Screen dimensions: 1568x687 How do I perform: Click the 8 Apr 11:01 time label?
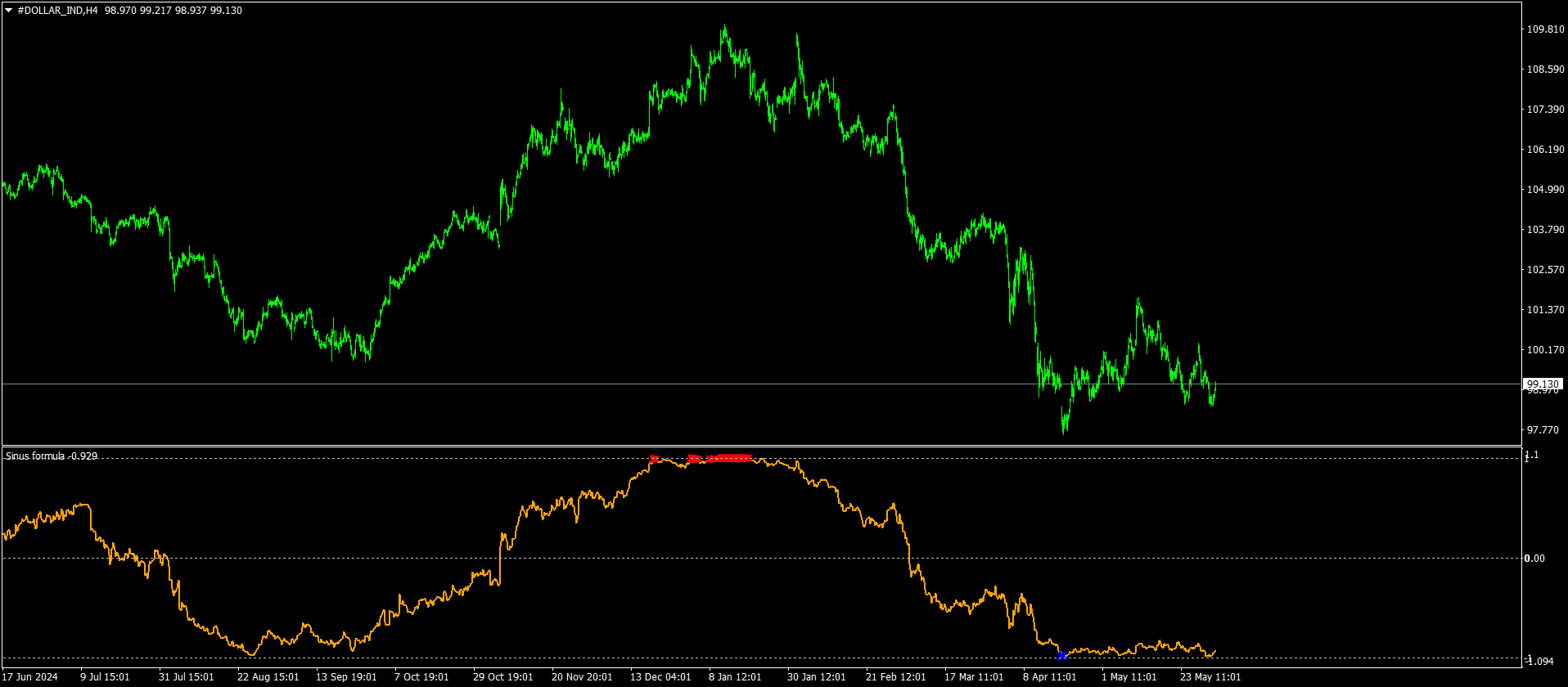[1049, 677]
